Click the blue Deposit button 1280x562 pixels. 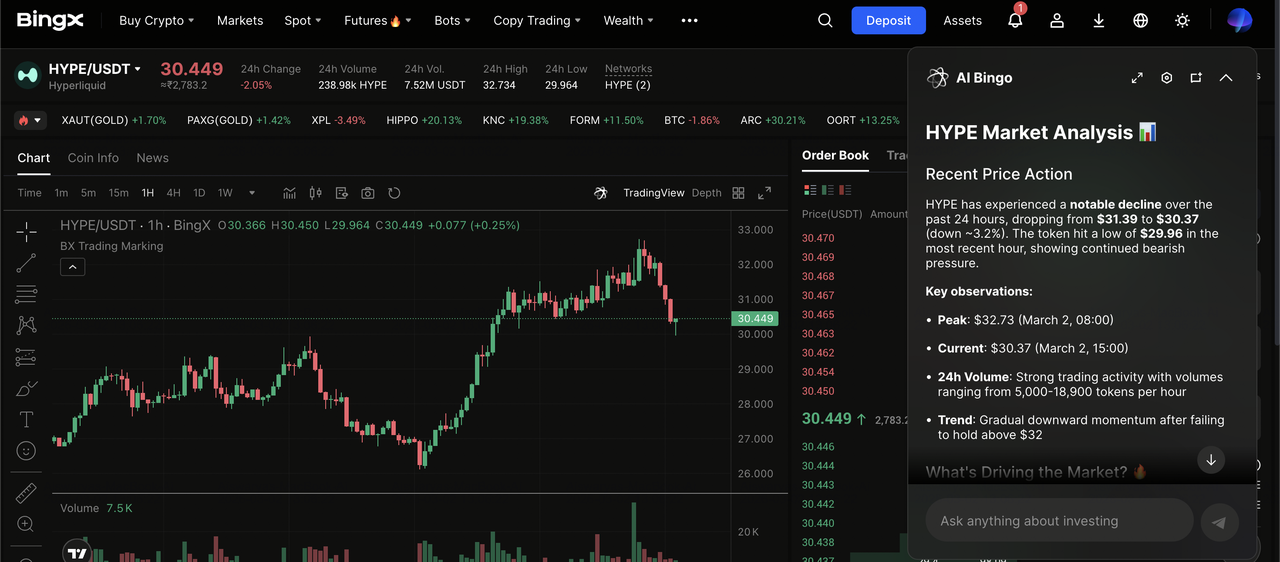click(888, 20)
